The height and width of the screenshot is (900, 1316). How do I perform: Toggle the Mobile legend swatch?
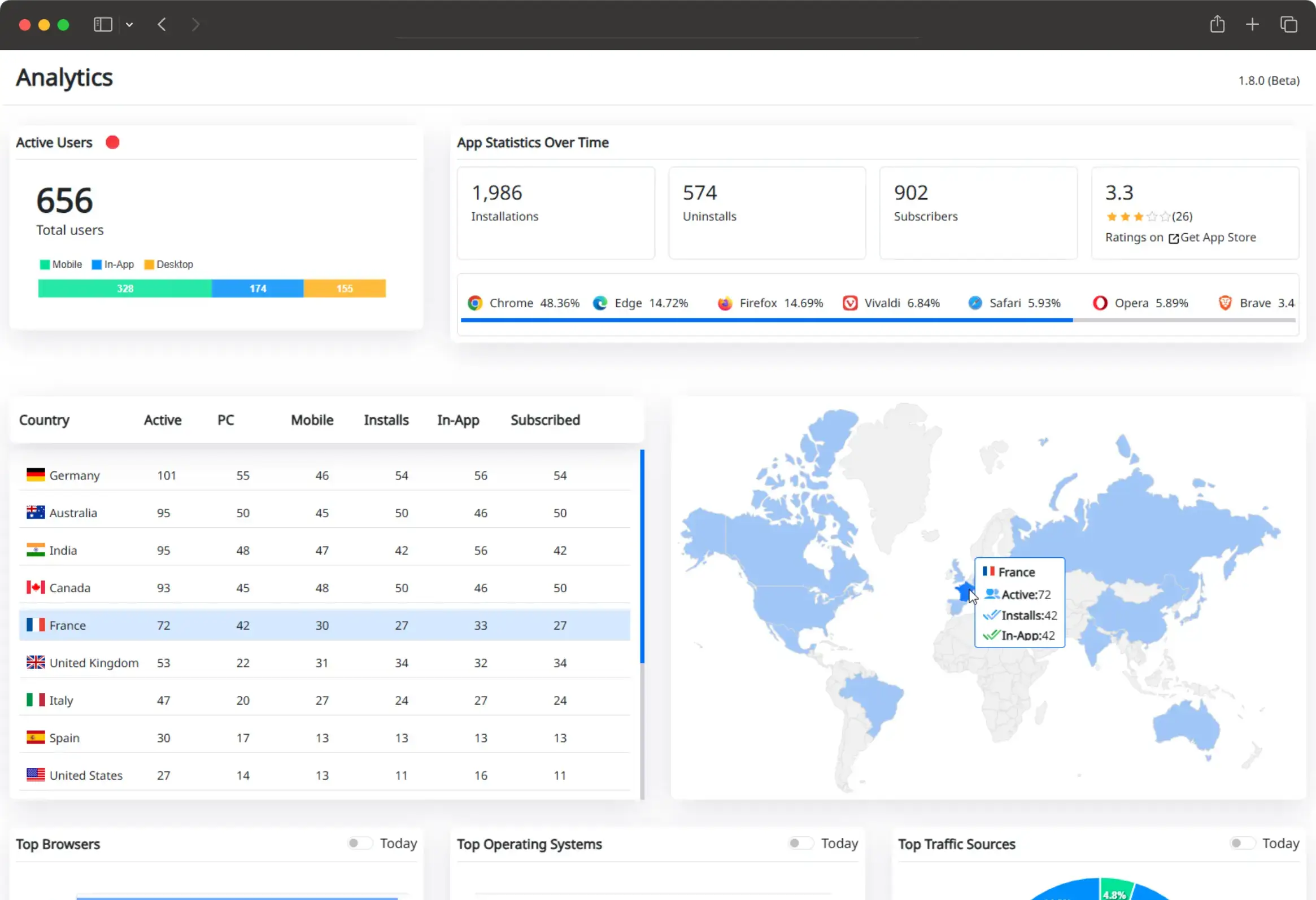(x=45, y=264)
